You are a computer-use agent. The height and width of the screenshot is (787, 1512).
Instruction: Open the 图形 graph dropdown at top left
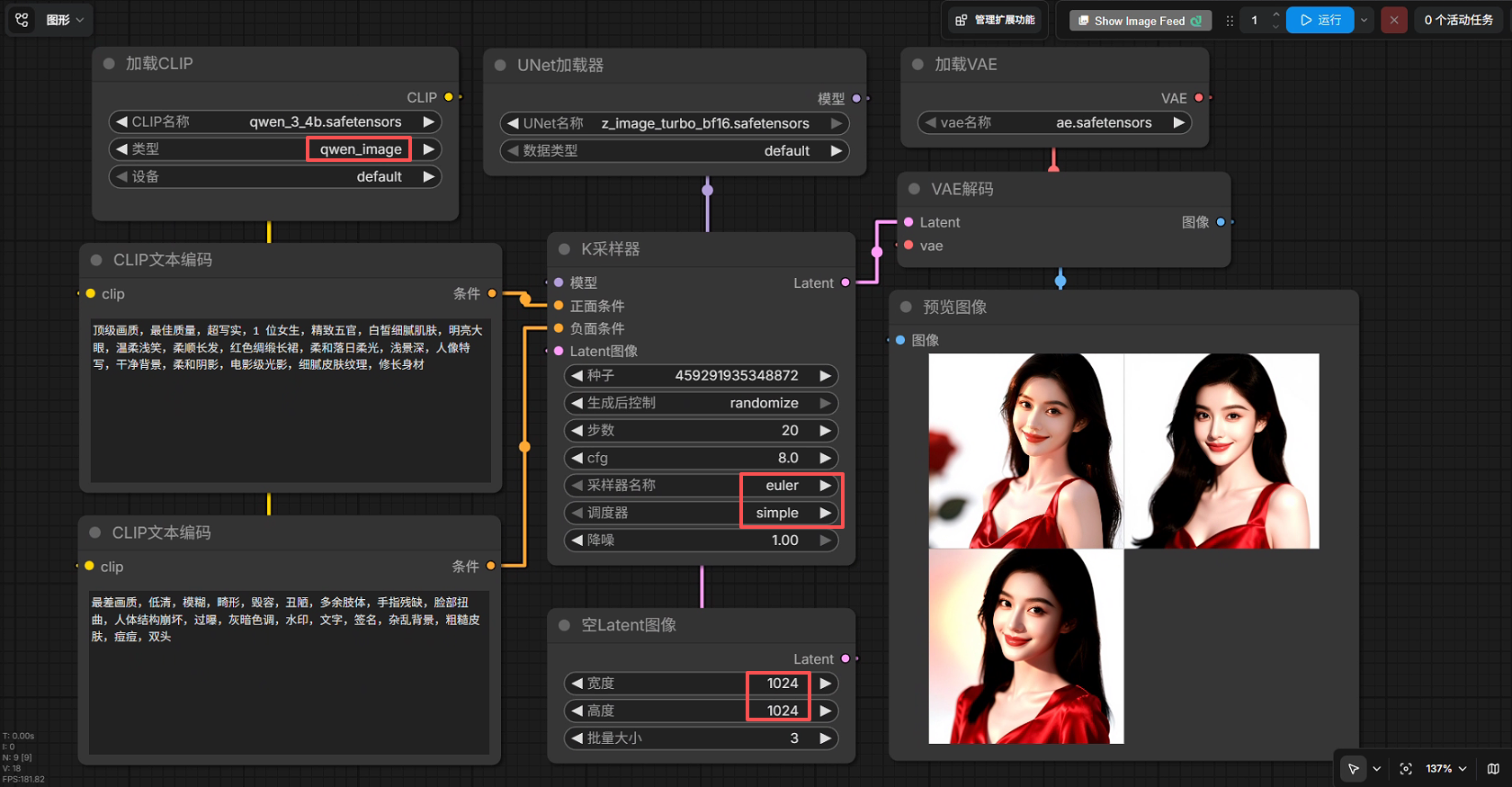pos(65,20)
